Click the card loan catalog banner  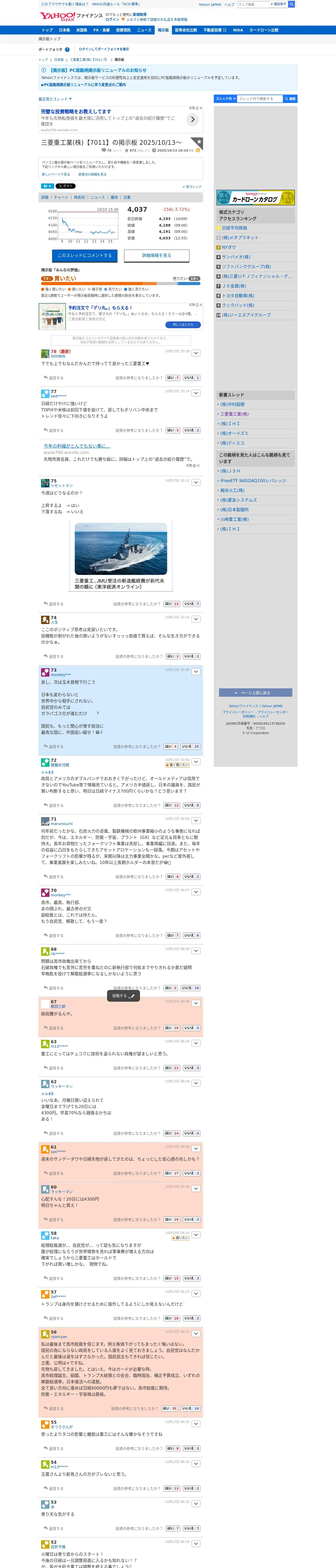255,197
